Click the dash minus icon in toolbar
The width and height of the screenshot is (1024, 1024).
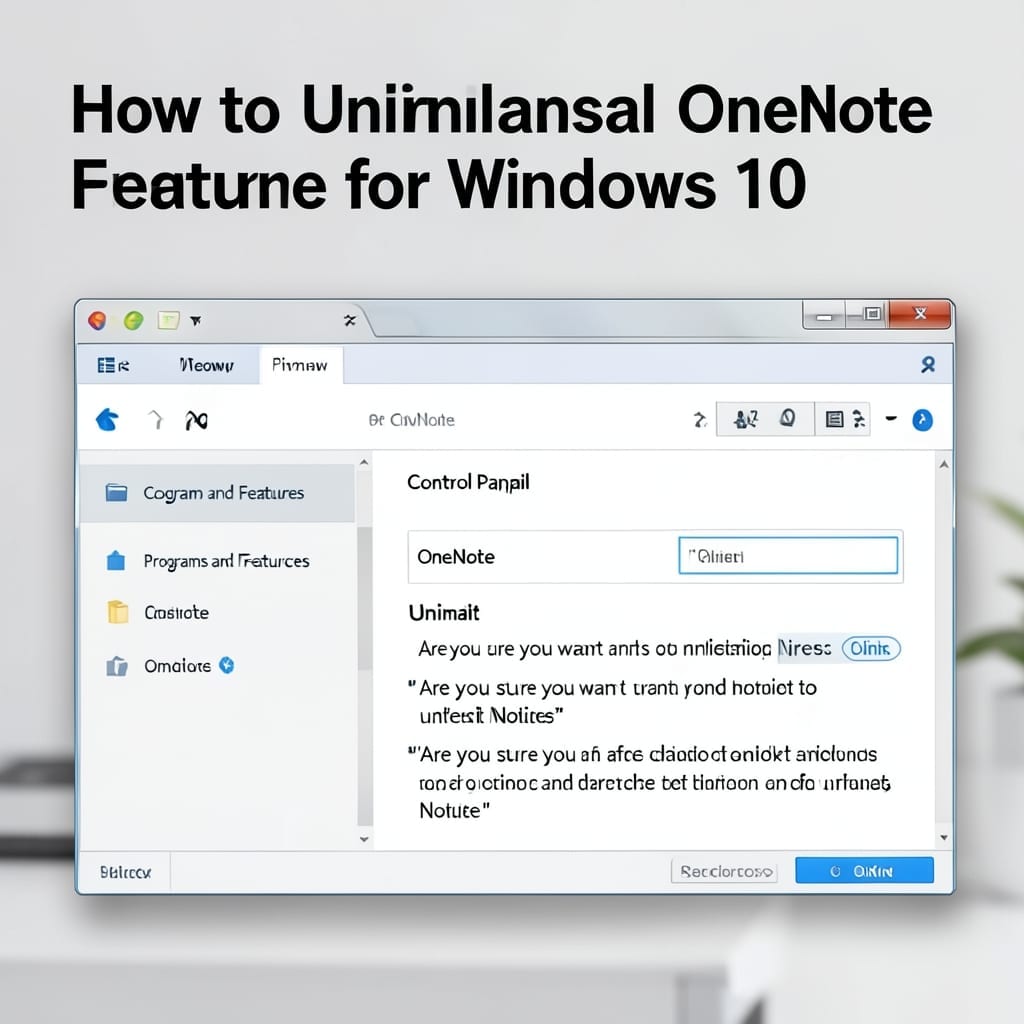(x=891, y=419)
